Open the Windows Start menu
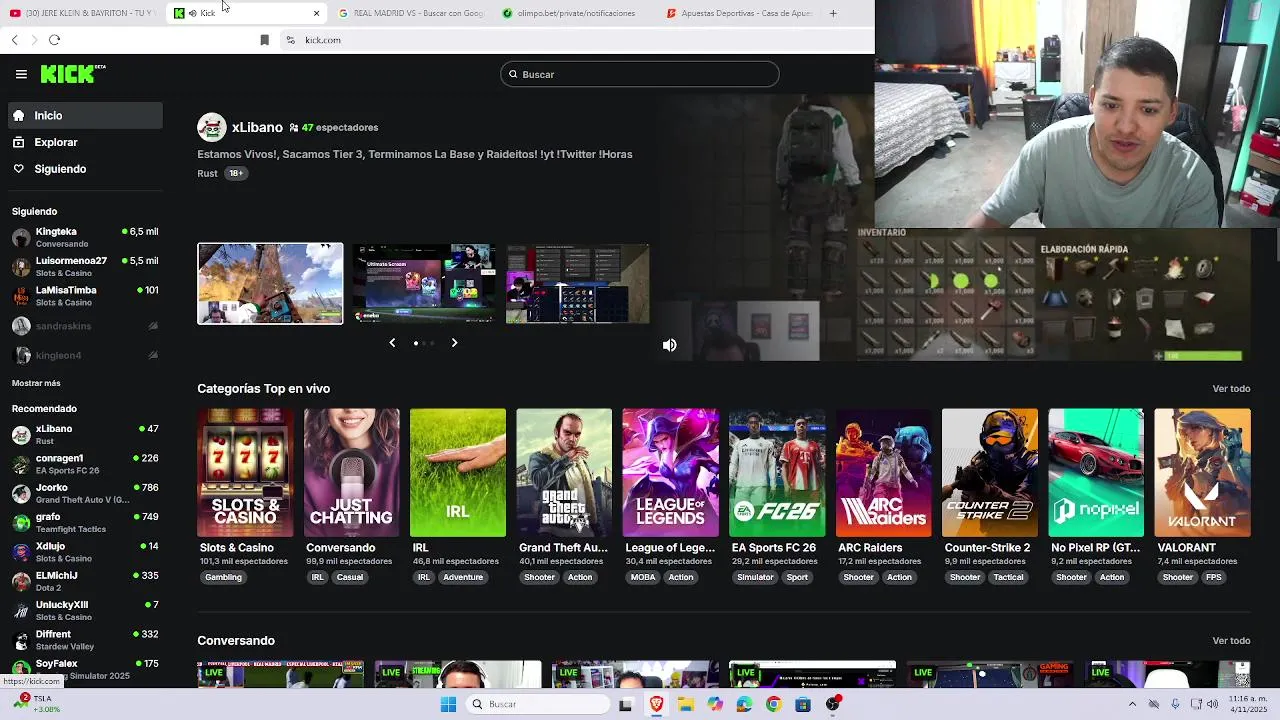This screenshot has height=720, width=1280. pos(448,704)
